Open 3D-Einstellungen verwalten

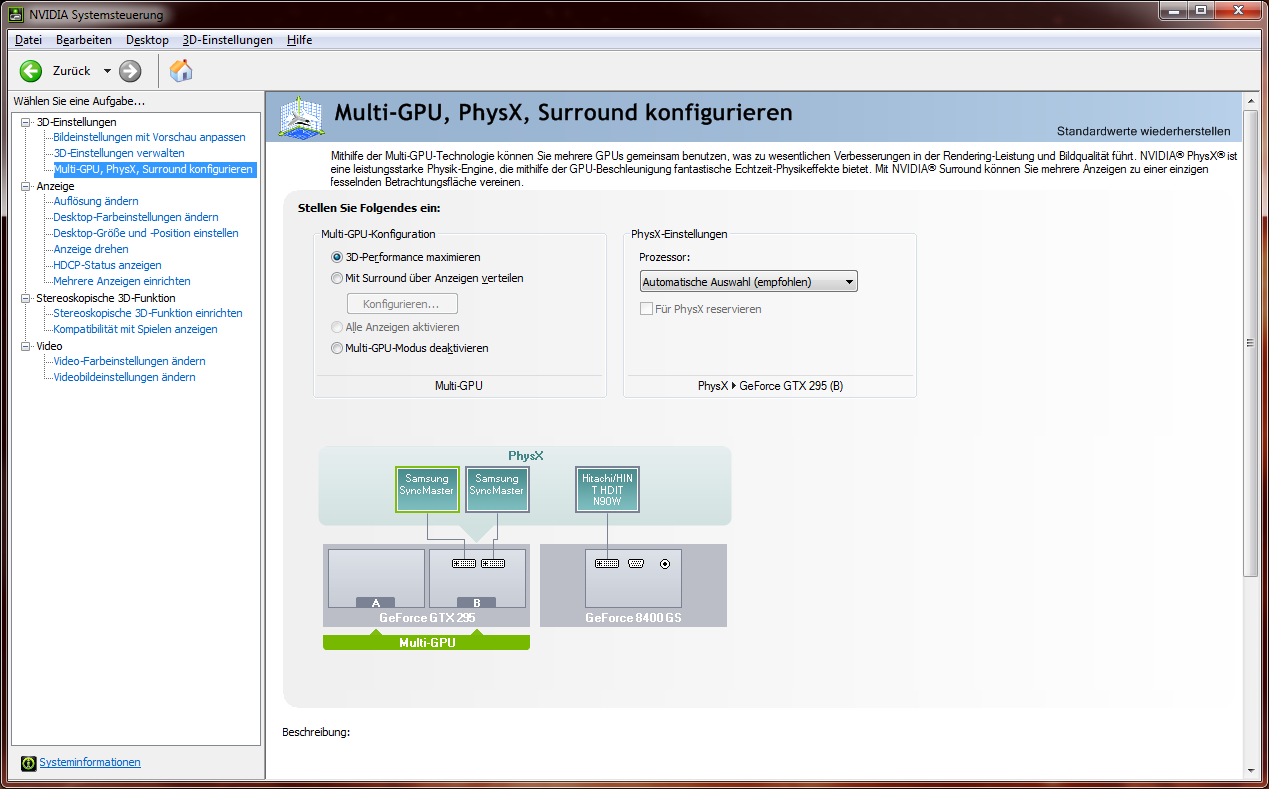pyautogui.click(x=119, y=153)
